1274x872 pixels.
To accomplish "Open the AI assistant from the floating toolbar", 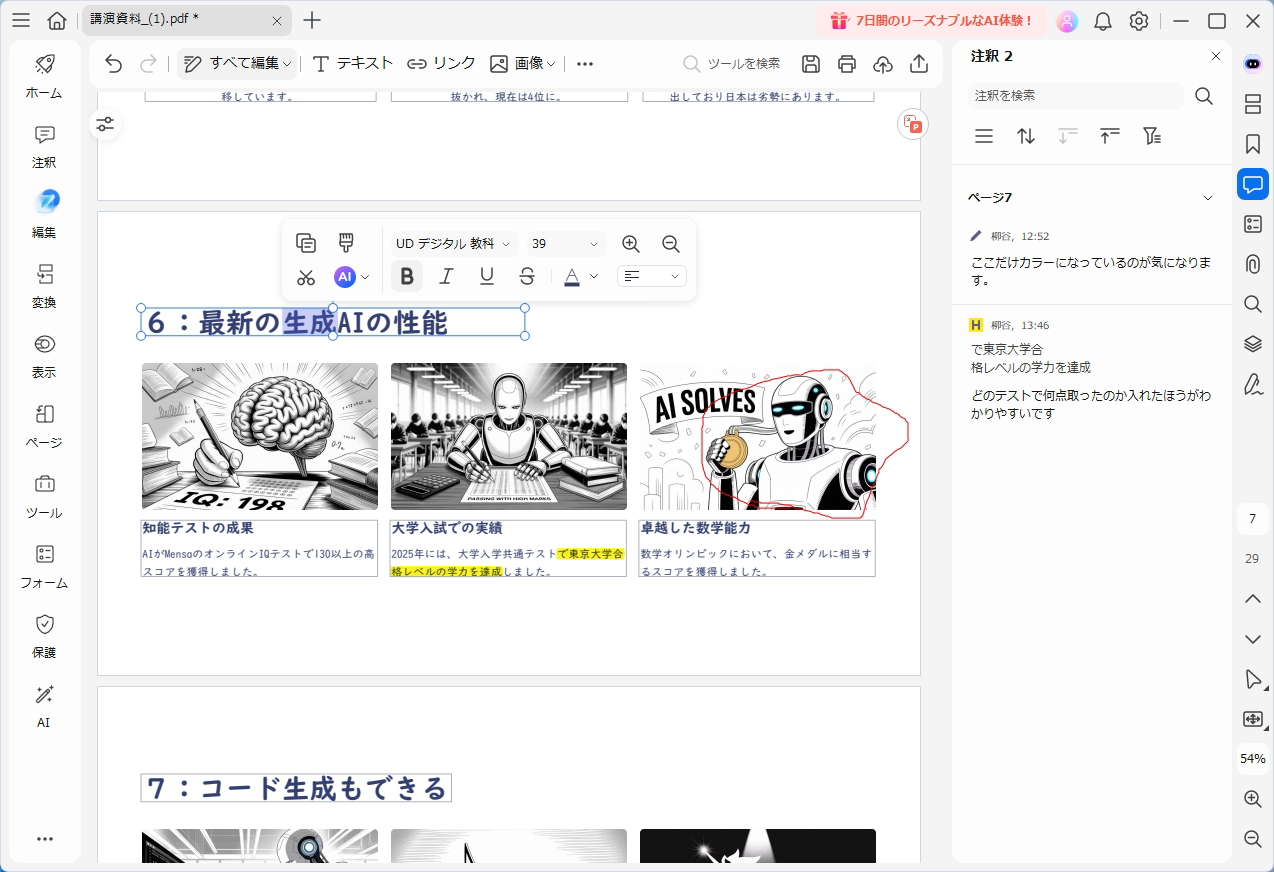I will point(345,277).
